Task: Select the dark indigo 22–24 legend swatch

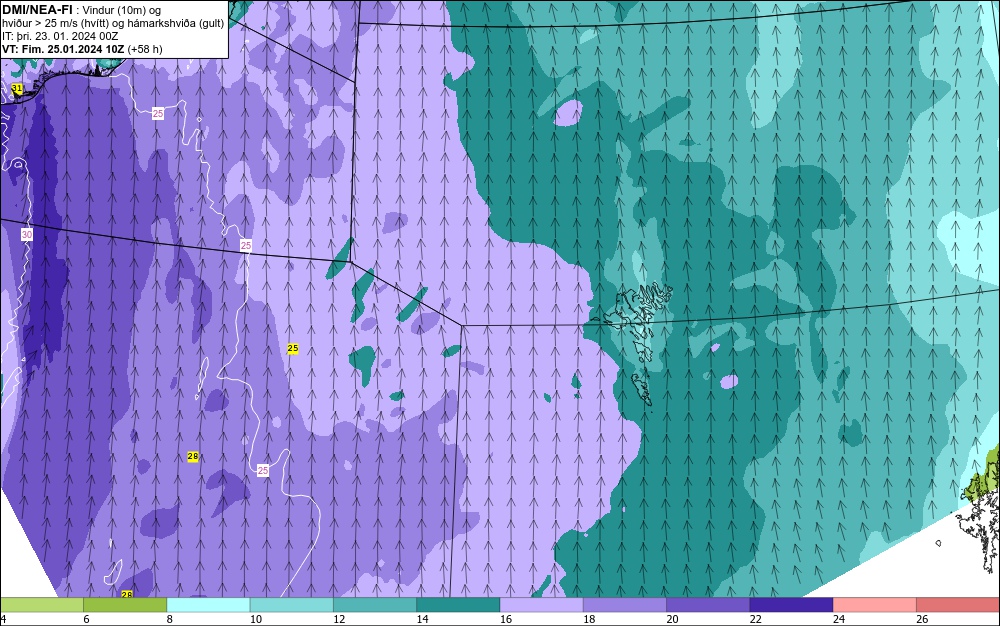Action: pos(791,604)
